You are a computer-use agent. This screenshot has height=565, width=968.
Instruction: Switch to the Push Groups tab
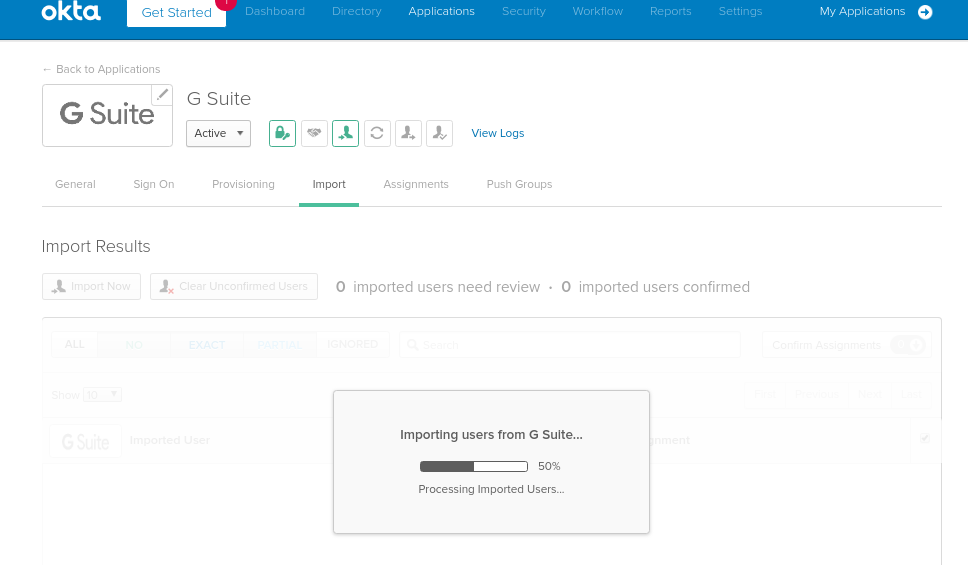[x=519, y=184]
